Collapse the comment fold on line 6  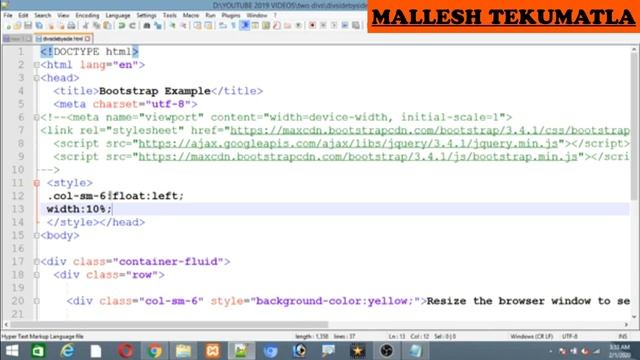[37, 118]
